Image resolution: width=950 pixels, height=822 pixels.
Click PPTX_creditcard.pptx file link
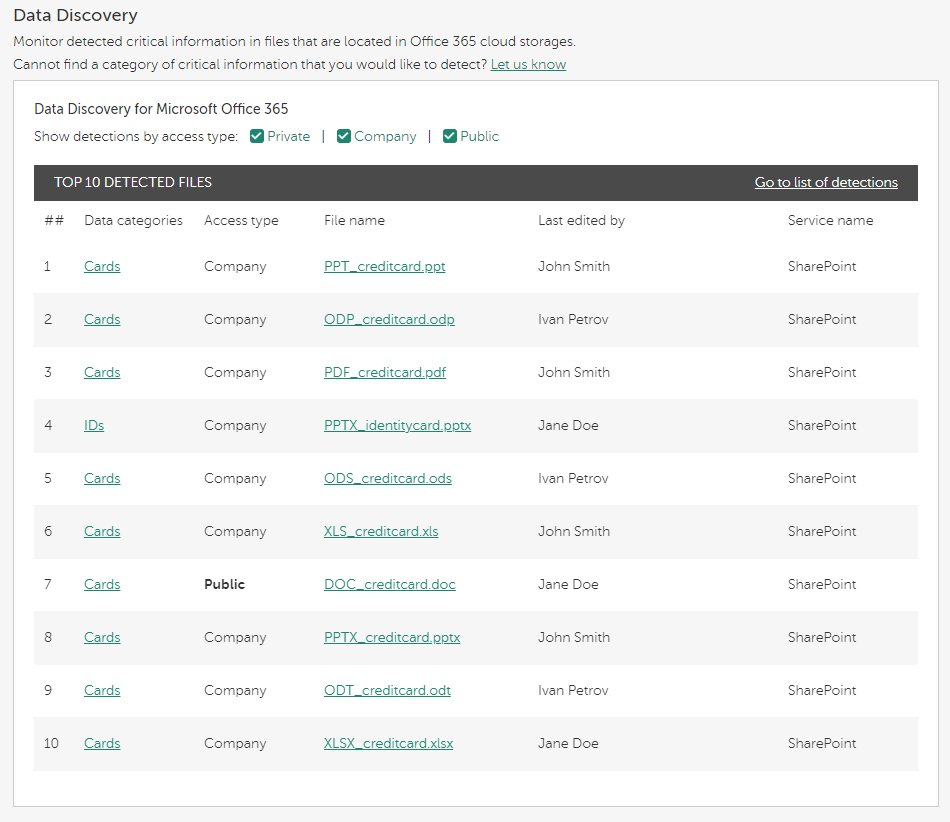[392, 637]
